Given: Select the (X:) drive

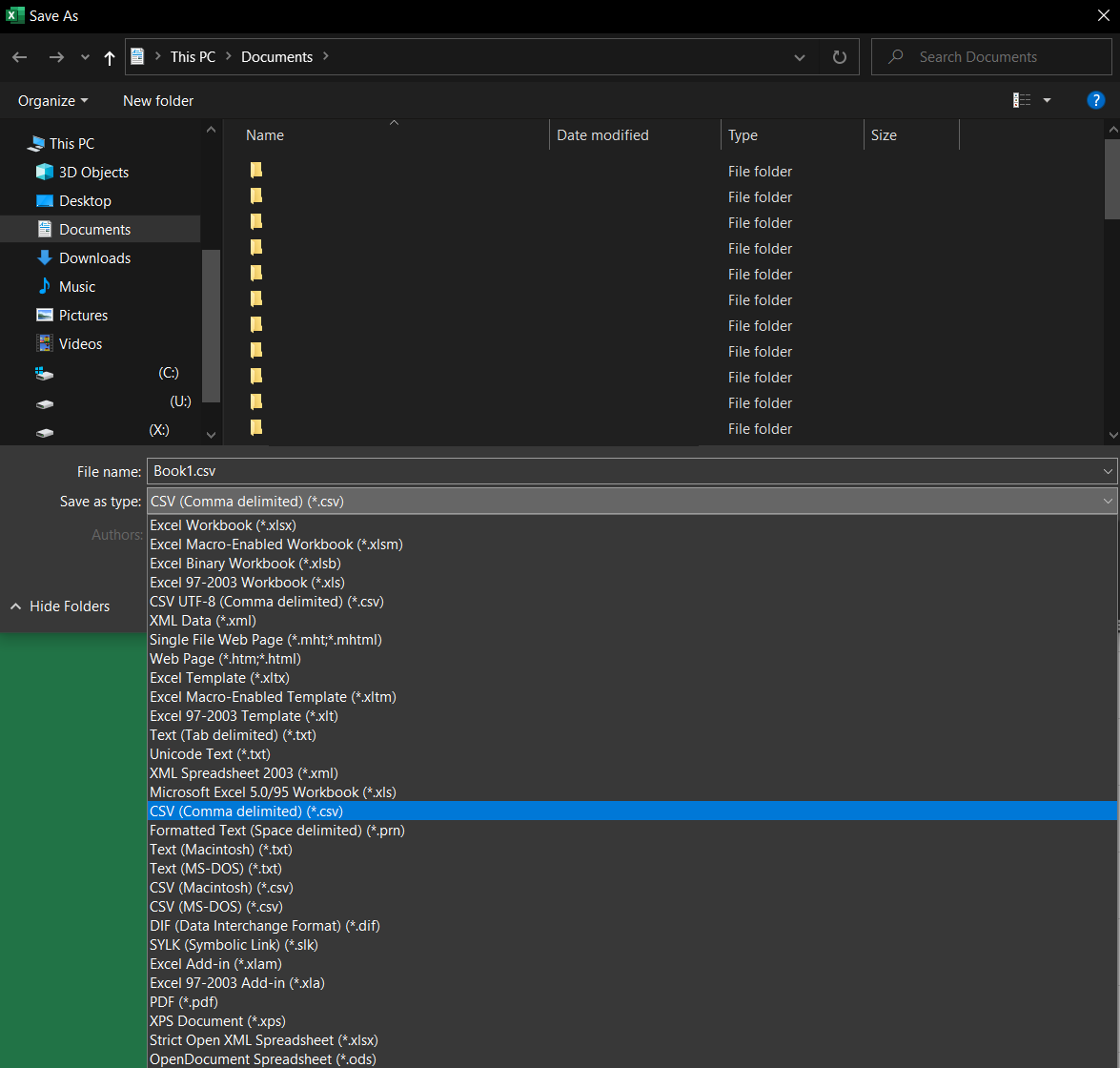Looking at the screenshot, I should 102,430.
